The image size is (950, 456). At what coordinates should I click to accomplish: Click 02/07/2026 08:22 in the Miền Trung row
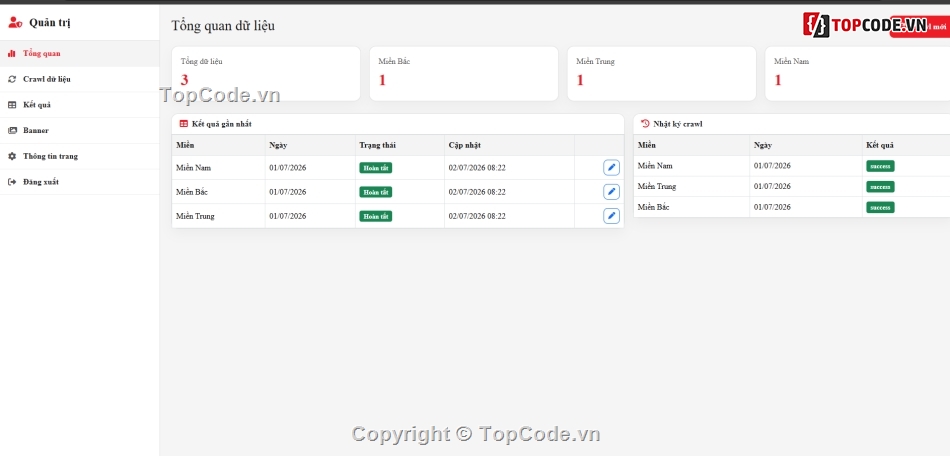pyautogui.click(x=477, y=216)
